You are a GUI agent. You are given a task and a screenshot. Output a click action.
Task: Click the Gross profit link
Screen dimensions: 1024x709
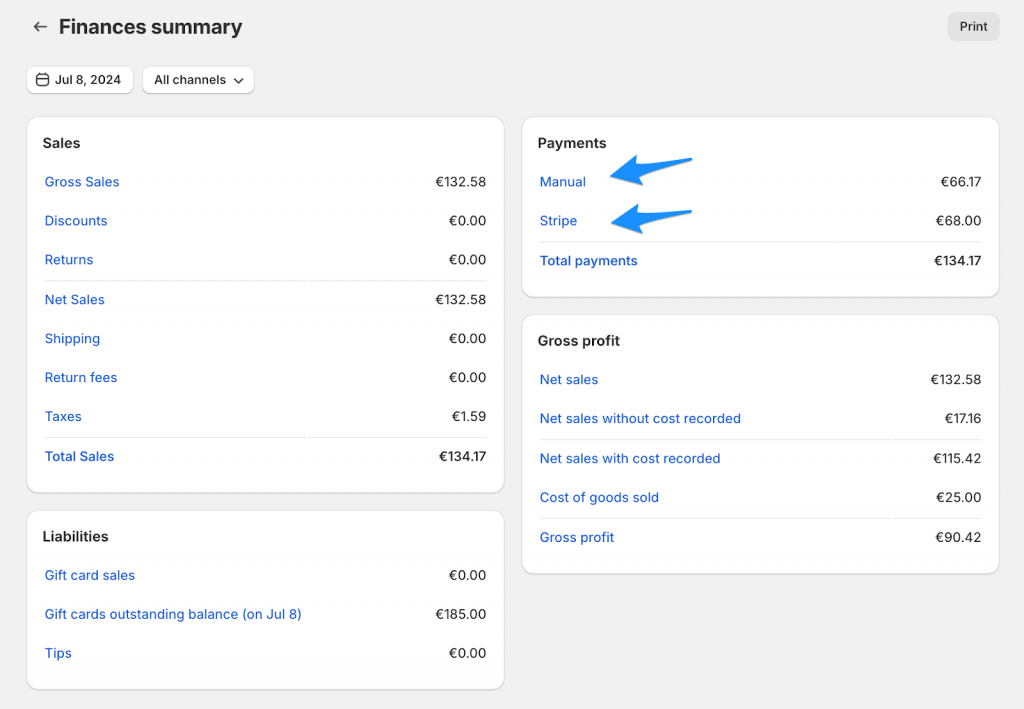577,538
